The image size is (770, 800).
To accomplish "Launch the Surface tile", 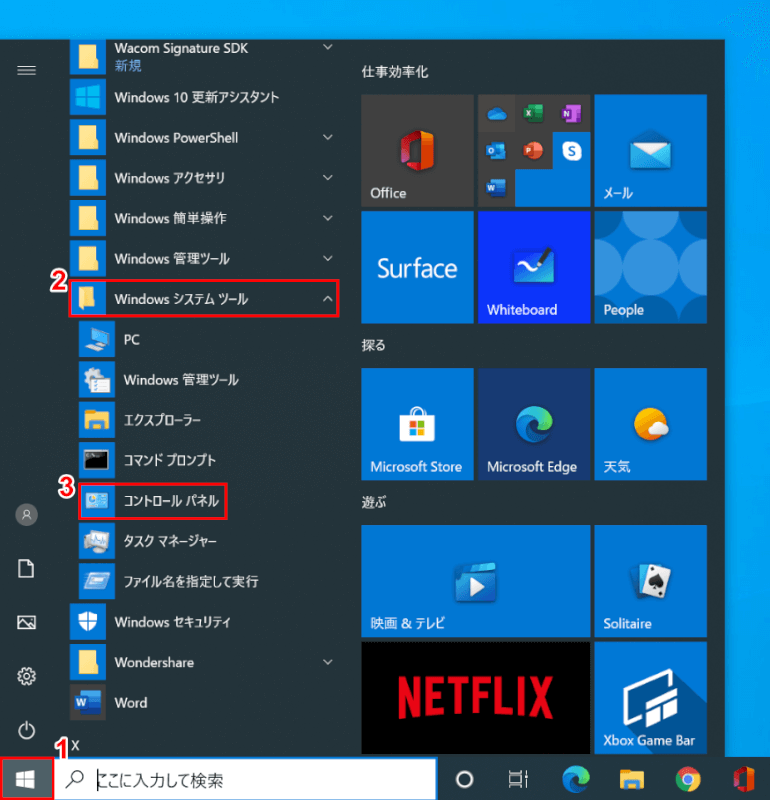I will pyautogui.click(x=417, y=267).
